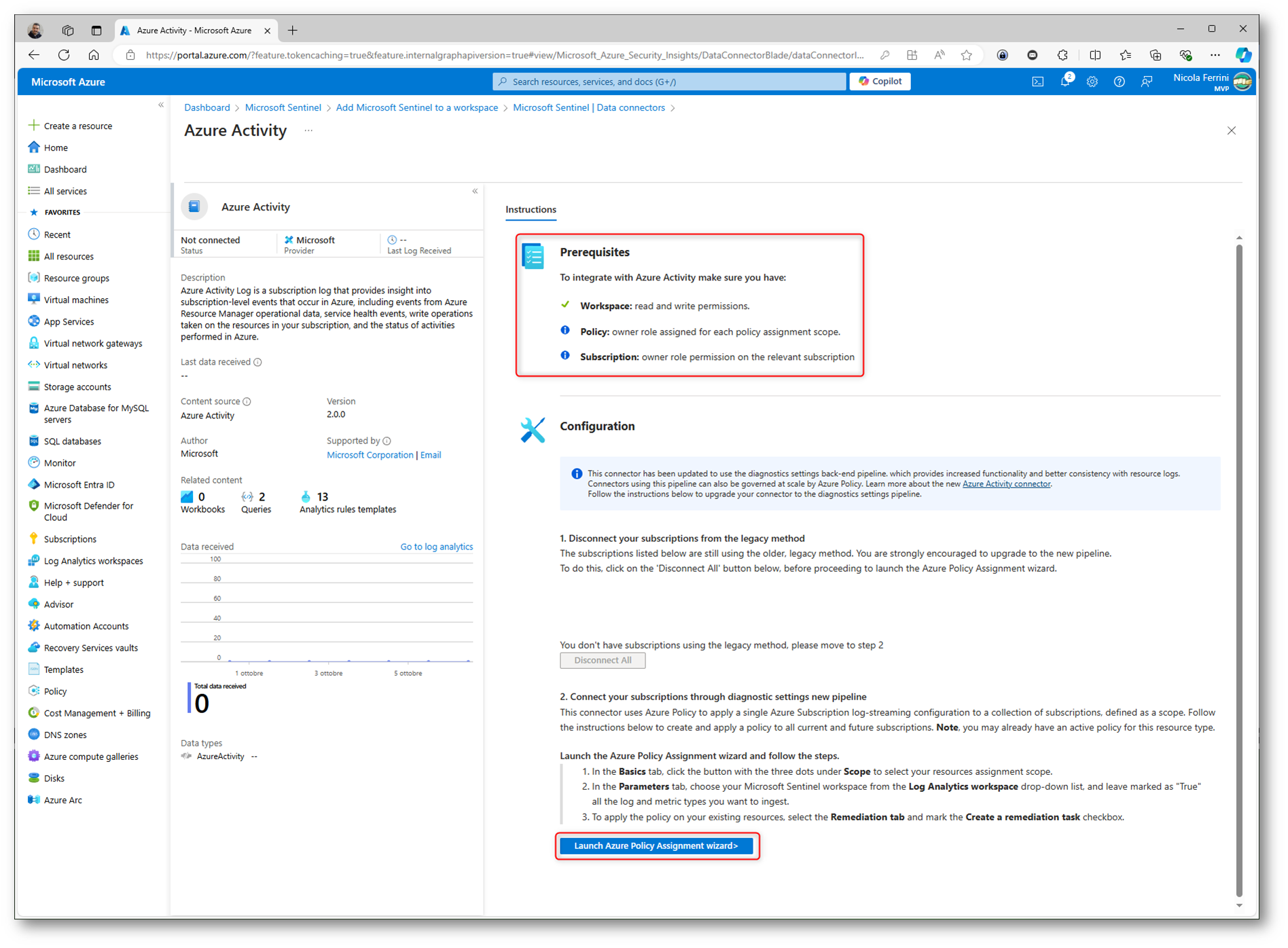Select the Instructions tab
1288x948 pixels.
tap(531, 209)
